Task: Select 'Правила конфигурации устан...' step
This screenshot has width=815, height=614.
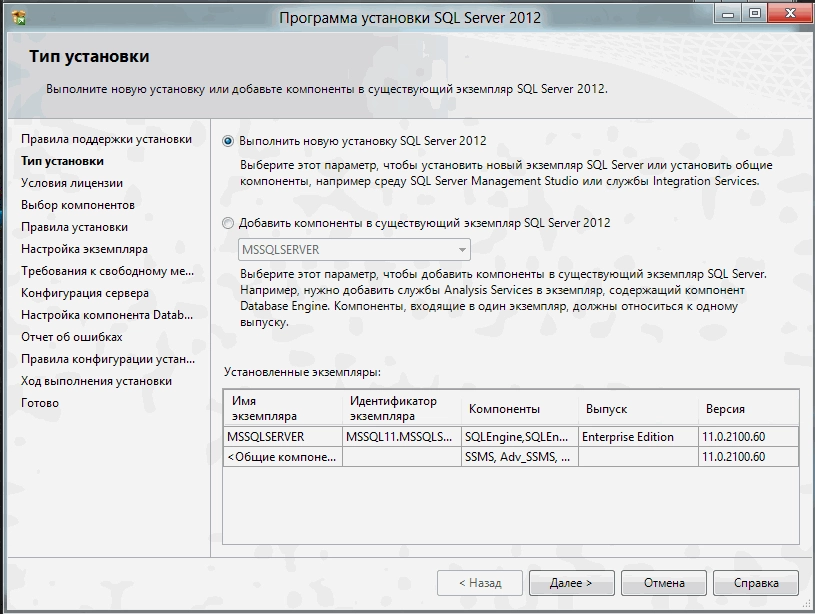Action: (108, 359)
